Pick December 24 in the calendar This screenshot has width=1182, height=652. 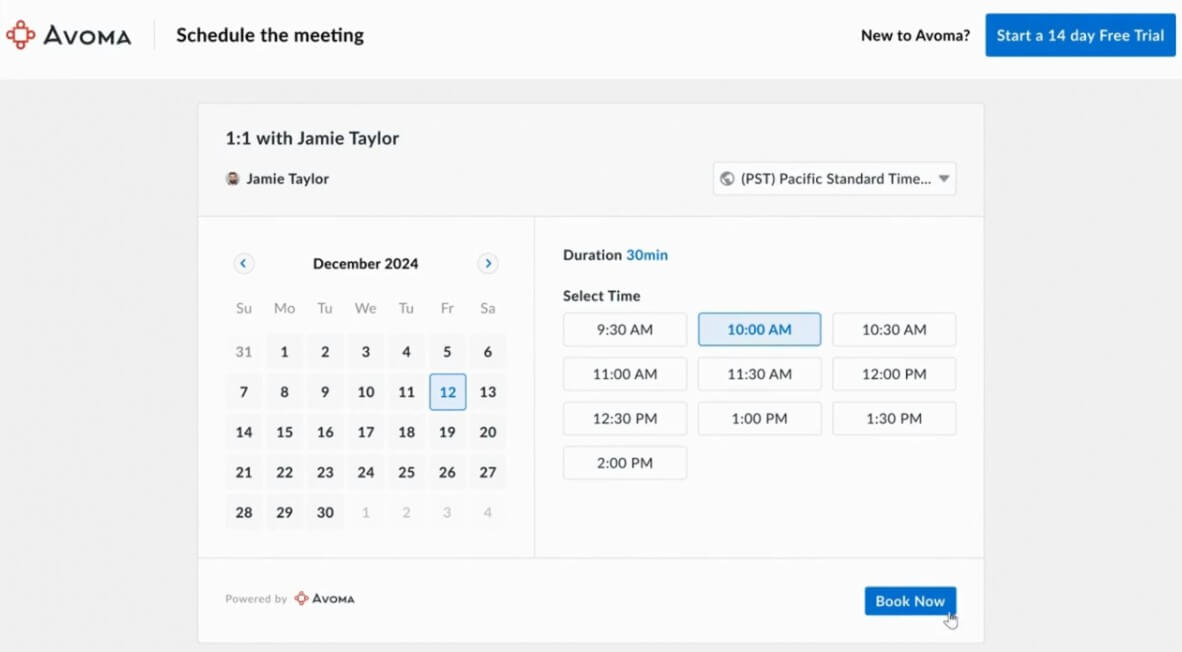(366, 472)
